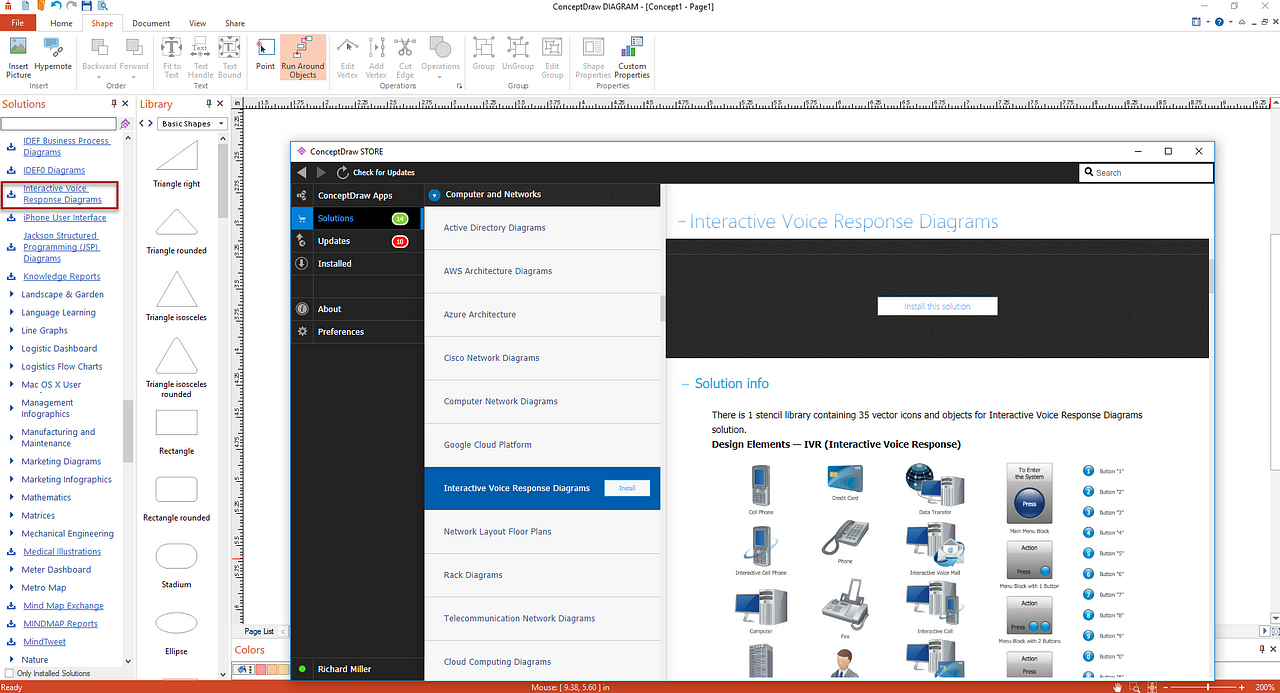Image resolution: width=1280 pixels, height=693 pixels.
Task: Enable Only Installed Solutions checkbox
Action: [10, 674]
